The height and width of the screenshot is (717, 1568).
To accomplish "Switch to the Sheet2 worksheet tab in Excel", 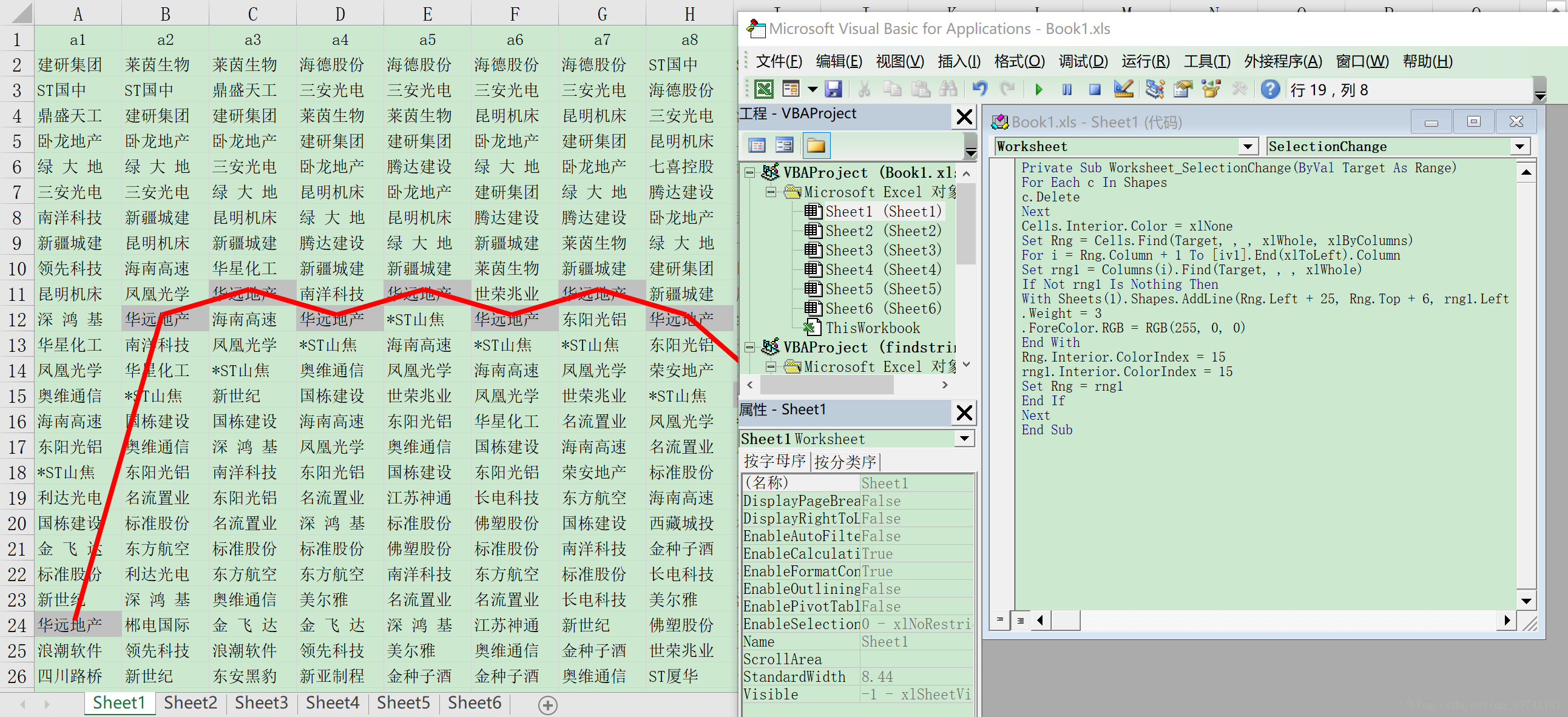I will point(190,702).
